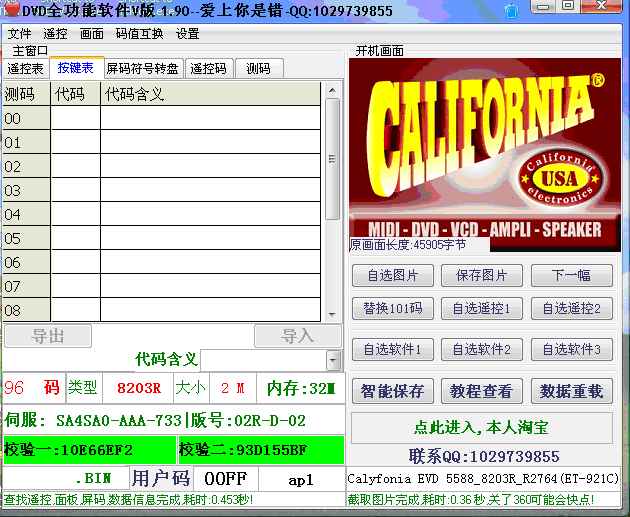This screenshot has height=517, width=630.
Task: Click the Calyfonia EVD 5588_8203R firmware name text
Action: point(483,479)
